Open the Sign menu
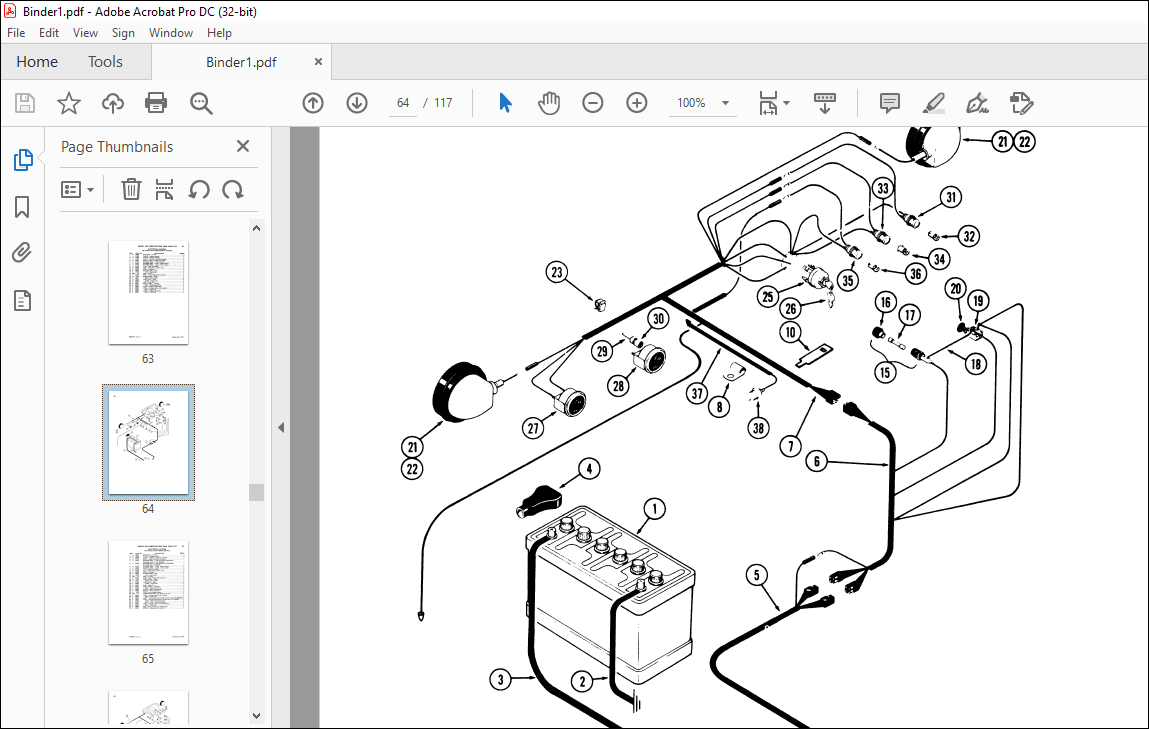1149x729 pixels. 123,33
